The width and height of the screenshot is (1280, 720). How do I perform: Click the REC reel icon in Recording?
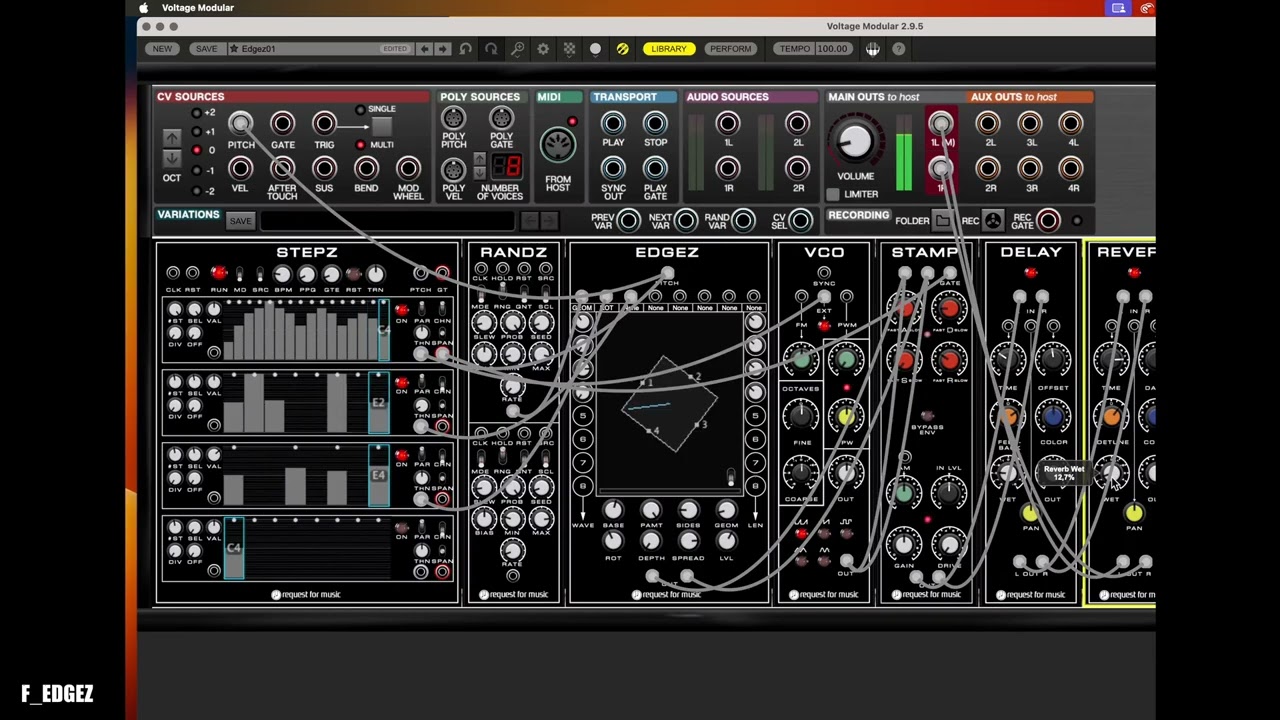[992, 221]
